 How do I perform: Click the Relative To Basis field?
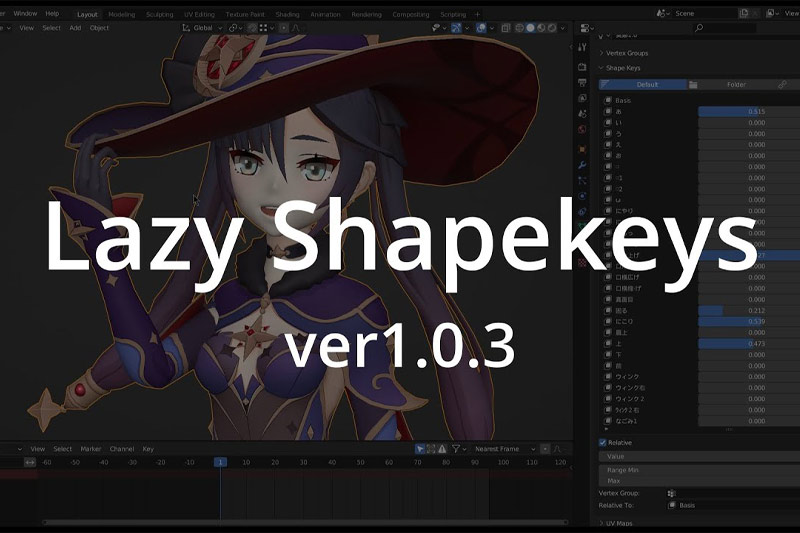733,505
